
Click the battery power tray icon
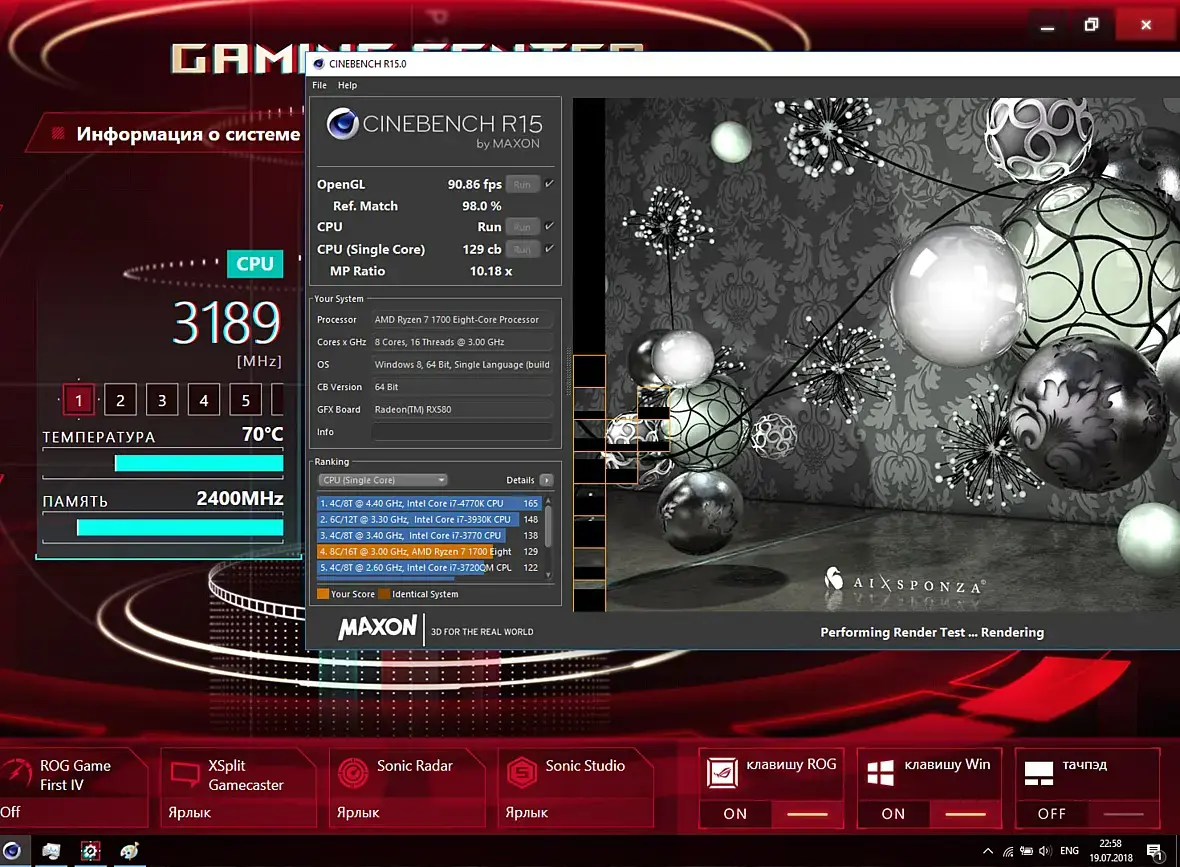(1026, 851)
